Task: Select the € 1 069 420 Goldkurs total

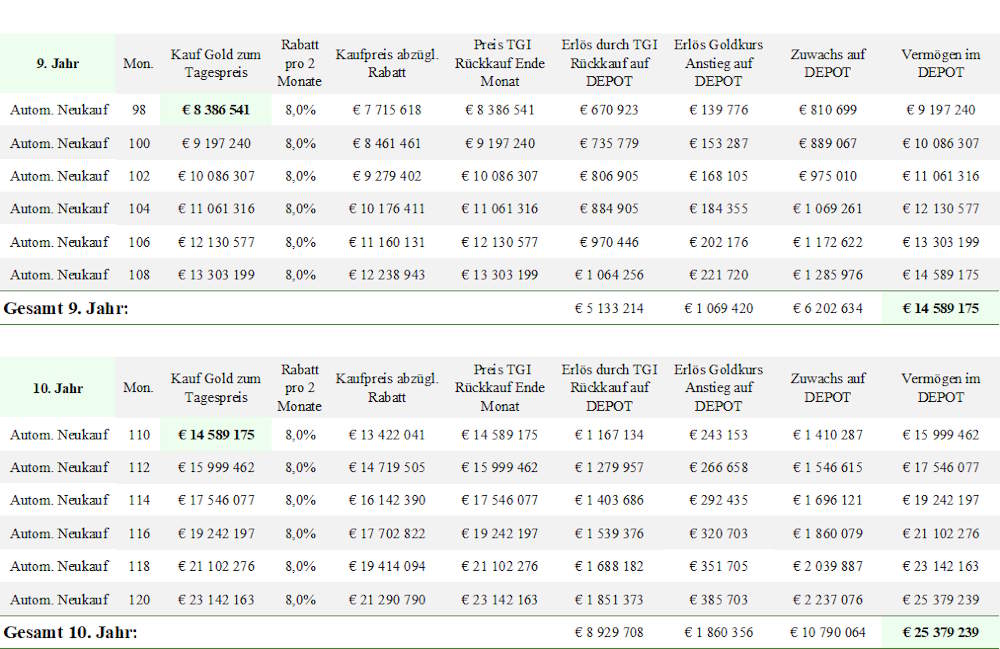Action: 718,309
